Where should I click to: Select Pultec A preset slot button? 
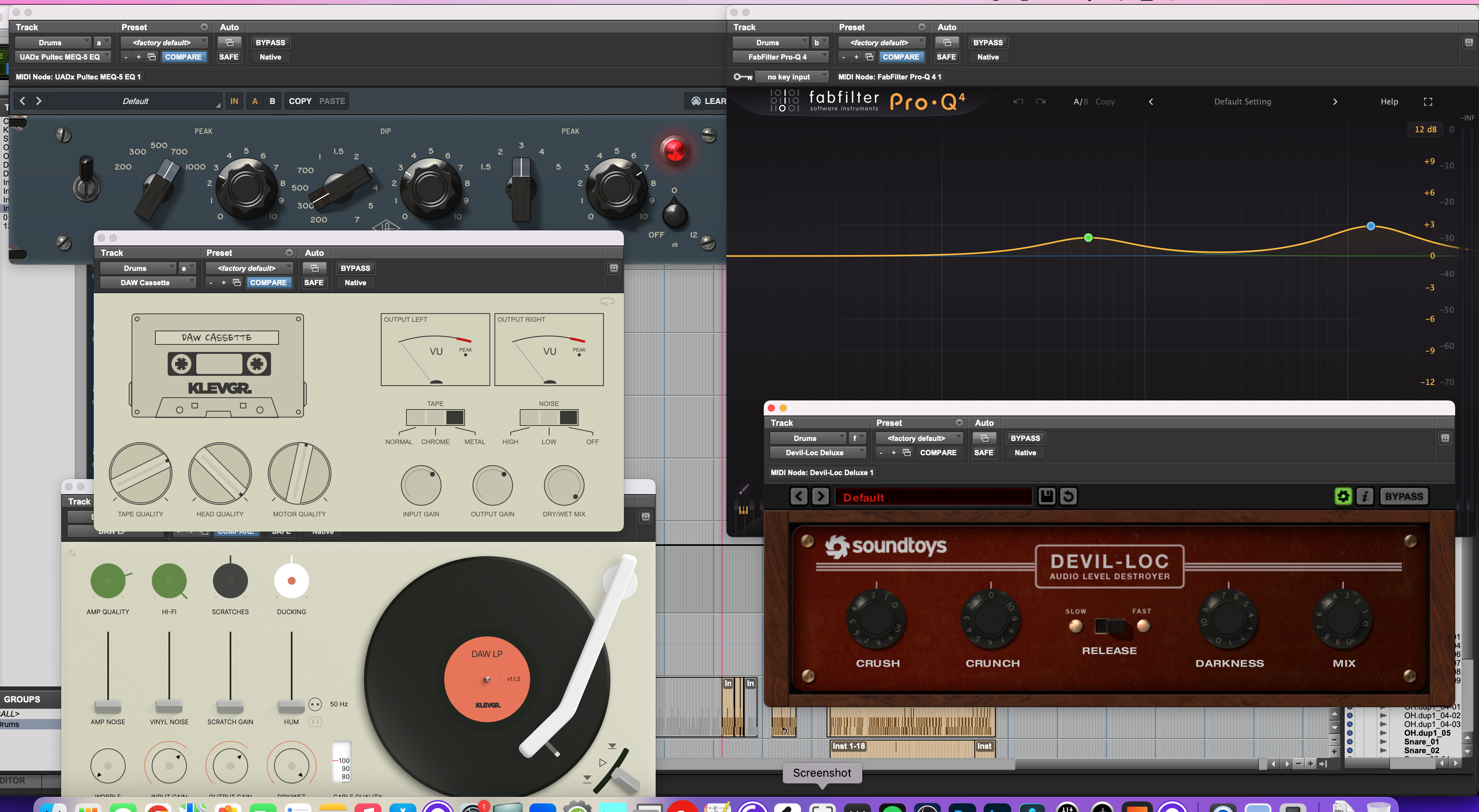tap(254, 101)
